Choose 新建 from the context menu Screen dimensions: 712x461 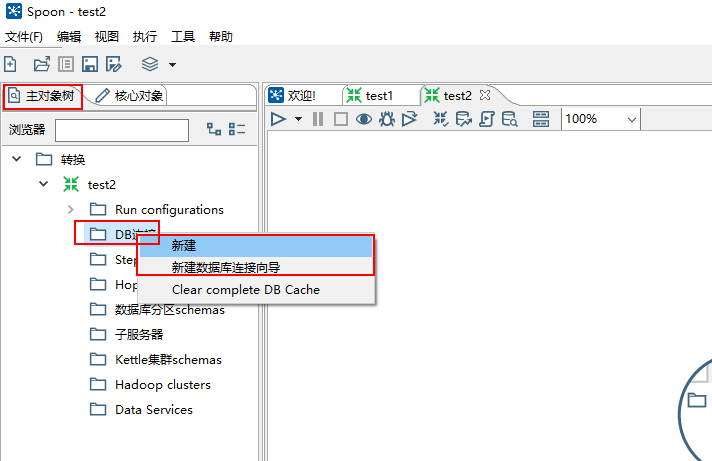click(x=256, y=246)
